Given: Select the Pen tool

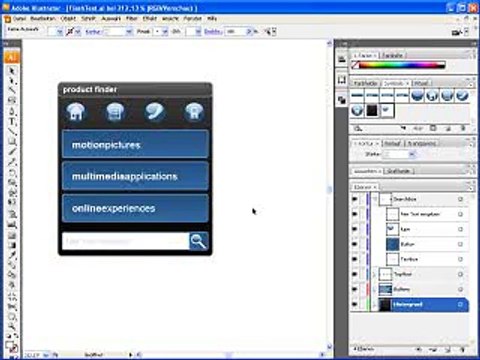Looking at the screenshot, I should pyautogui.click(x=12, y=111).
